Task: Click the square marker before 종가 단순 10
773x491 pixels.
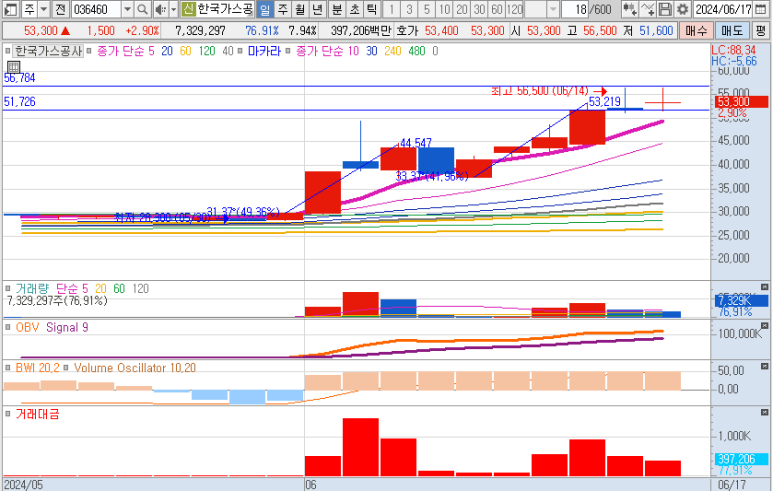Action: pos(288,51)
